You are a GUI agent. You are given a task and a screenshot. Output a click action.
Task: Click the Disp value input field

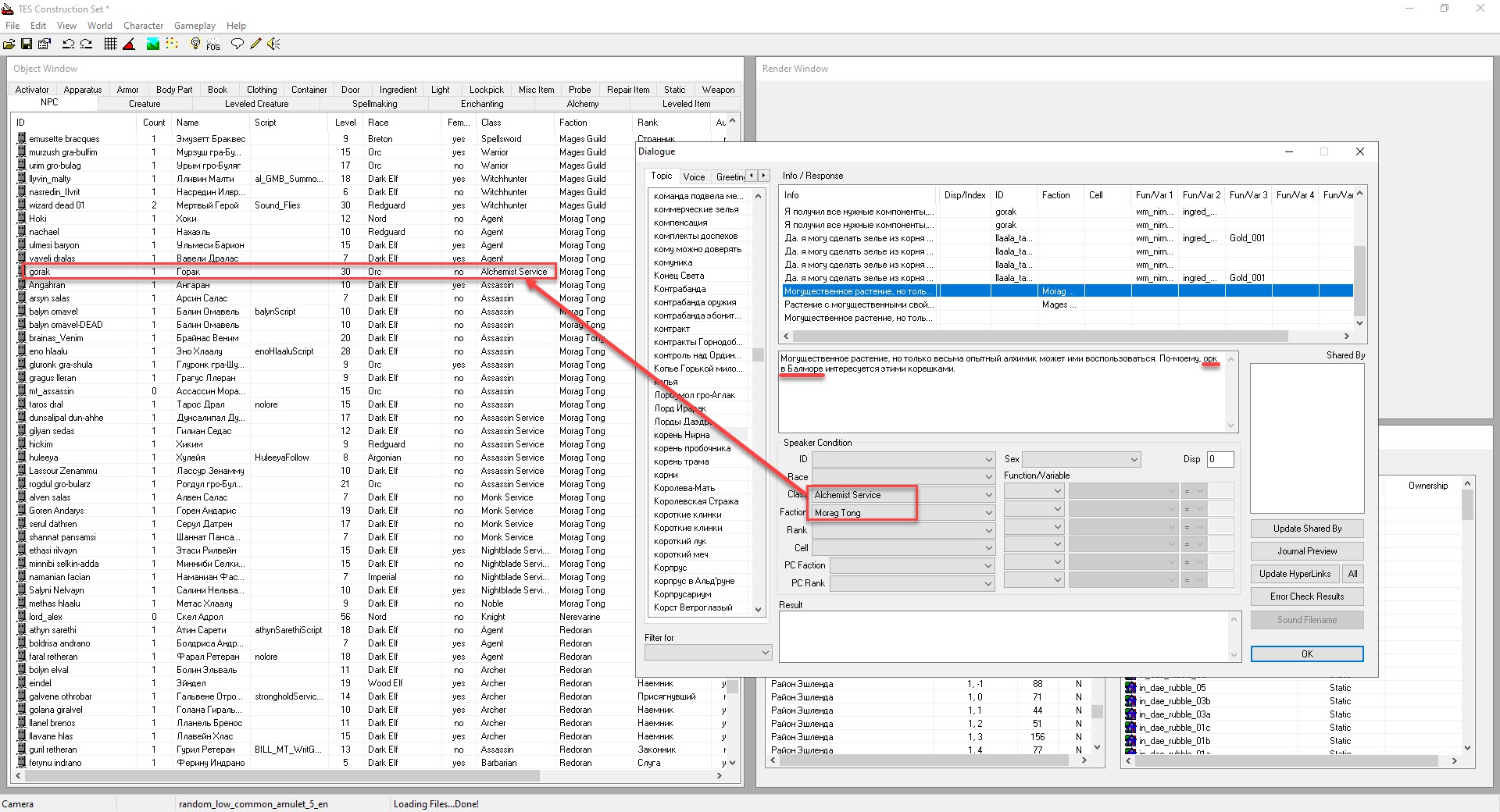(x=1220, y=459)
